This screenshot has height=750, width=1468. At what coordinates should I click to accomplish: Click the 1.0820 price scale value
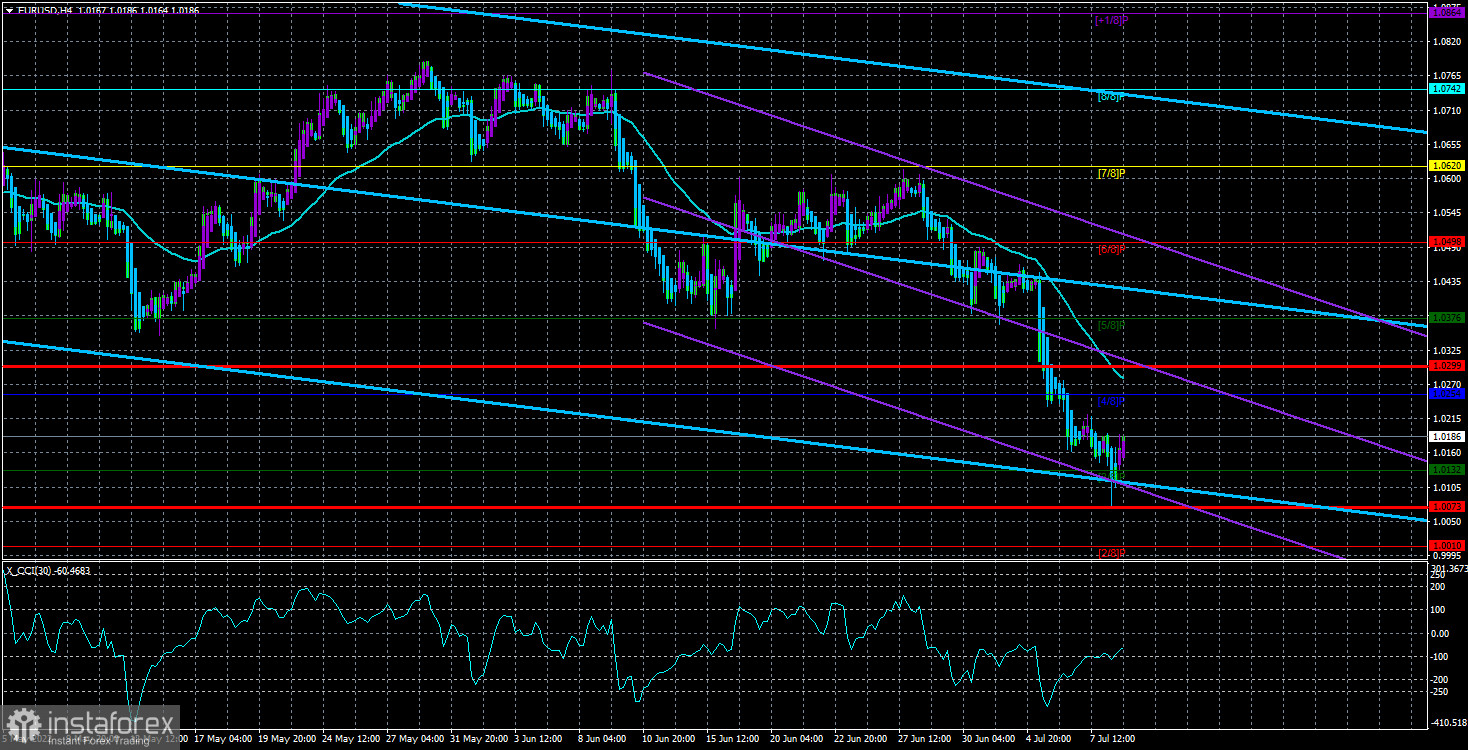pyautogui.click(x=1446, y=42)
